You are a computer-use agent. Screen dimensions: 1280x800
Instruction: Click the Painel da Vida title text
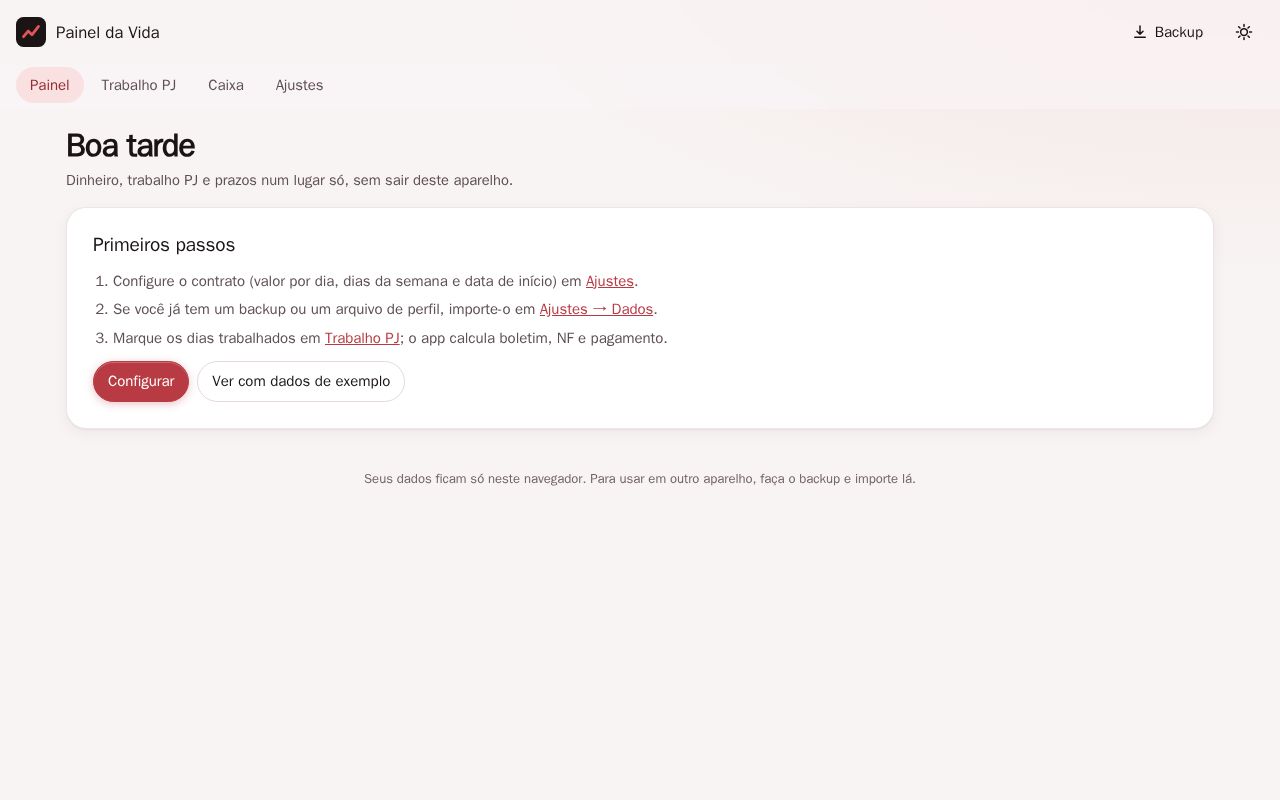pyautogui.click(x=108, y=32)
